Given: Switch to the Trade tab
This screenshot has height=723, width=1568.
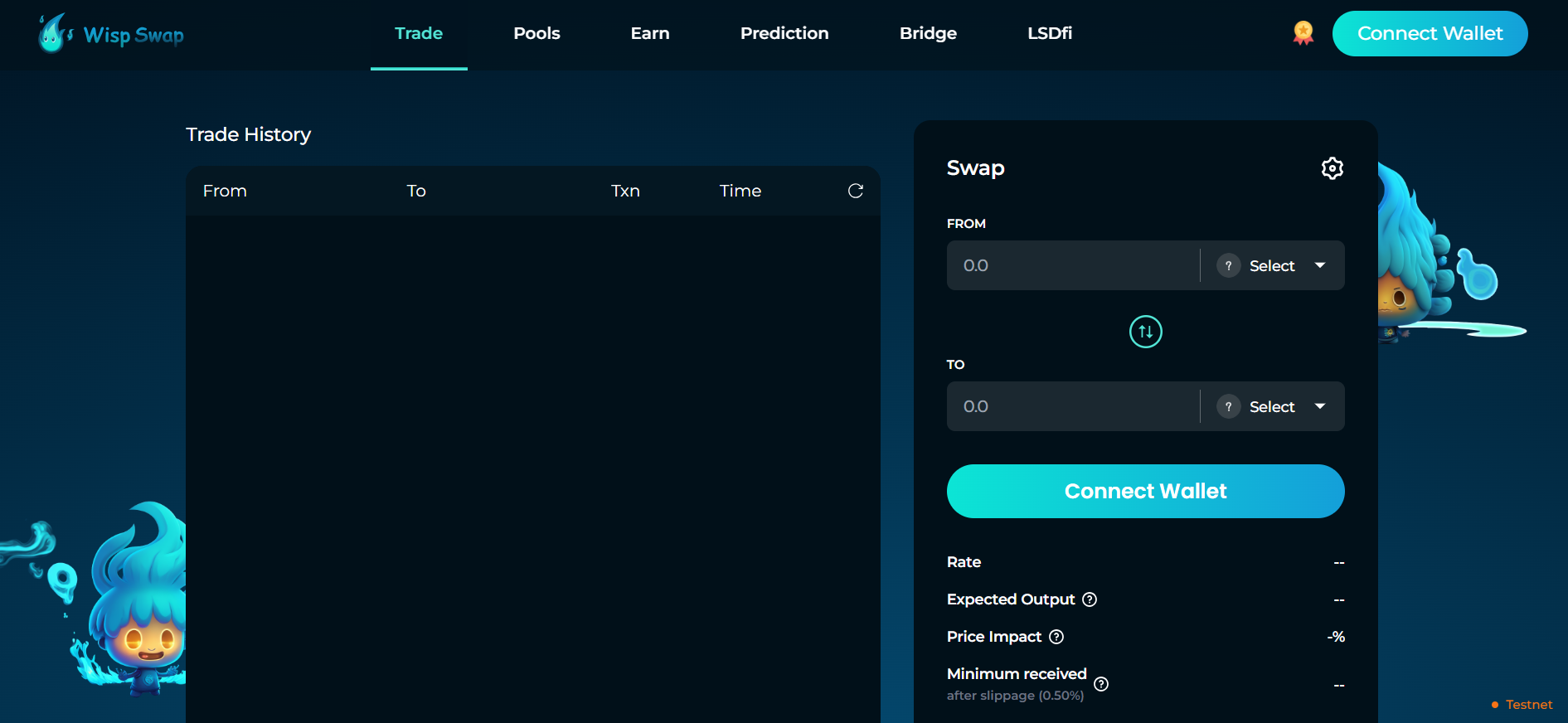Looking at the screenshot, I should coord(419,34).
